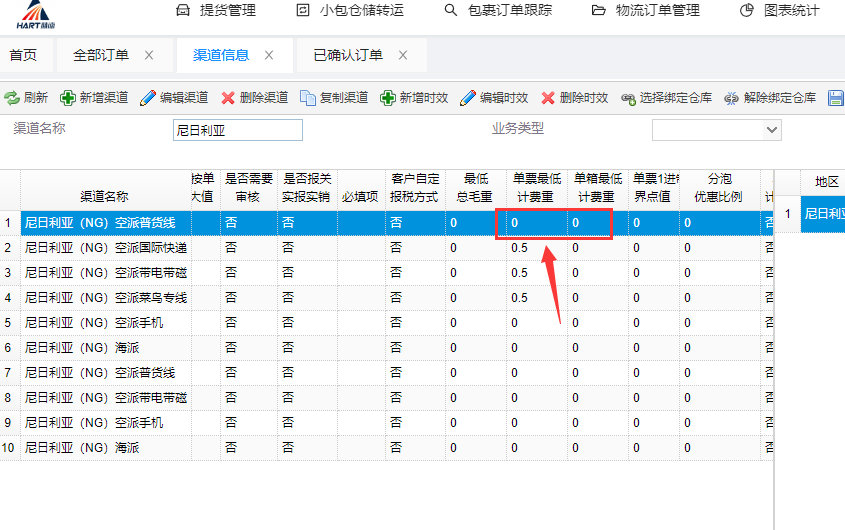Click the 删除时效 toolbar button

574,98
